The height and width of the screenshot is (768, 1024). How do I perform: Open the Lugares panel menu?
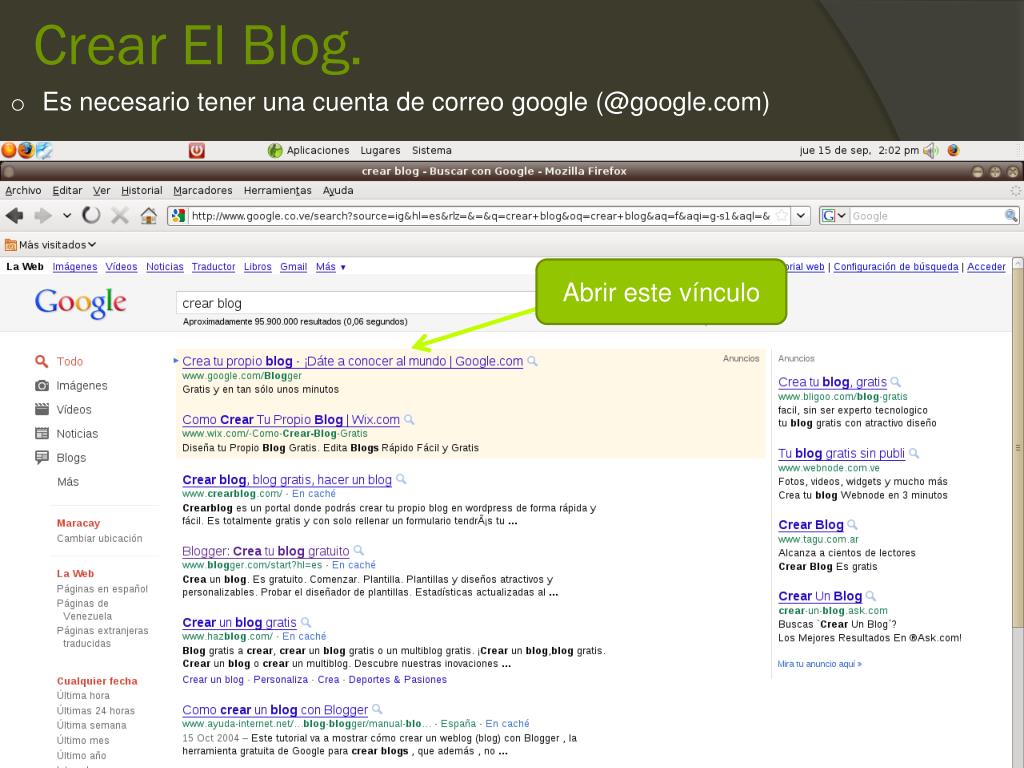(380, 150)
